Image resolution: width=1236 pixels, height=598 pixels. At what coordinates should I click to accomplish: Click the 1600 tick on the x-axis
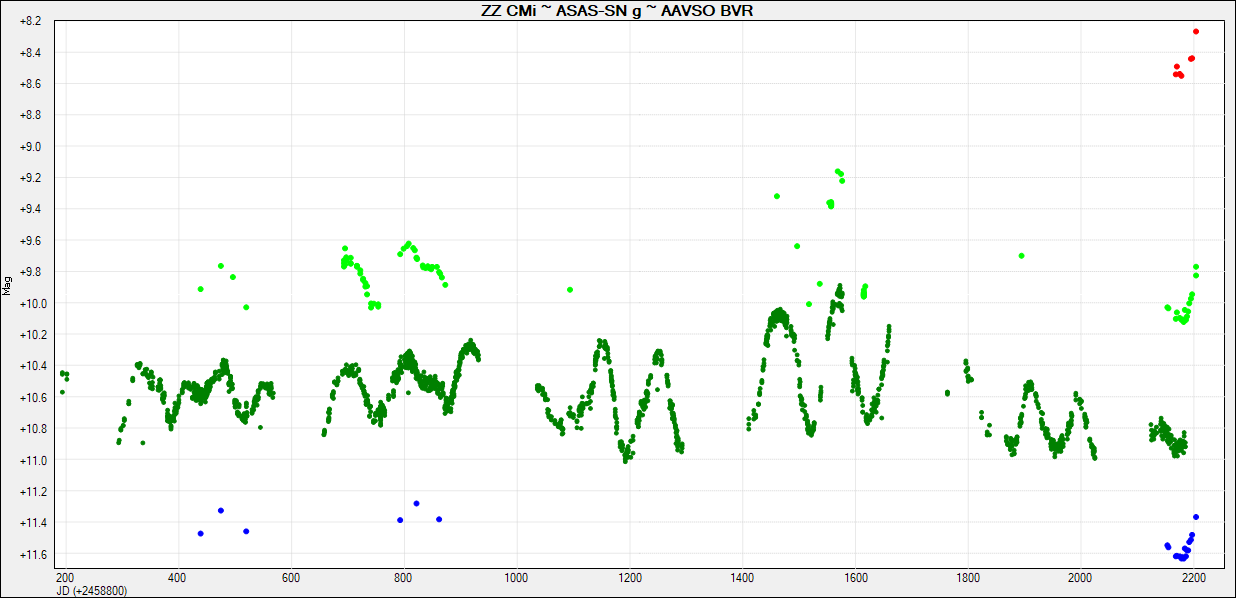point(855,578)
